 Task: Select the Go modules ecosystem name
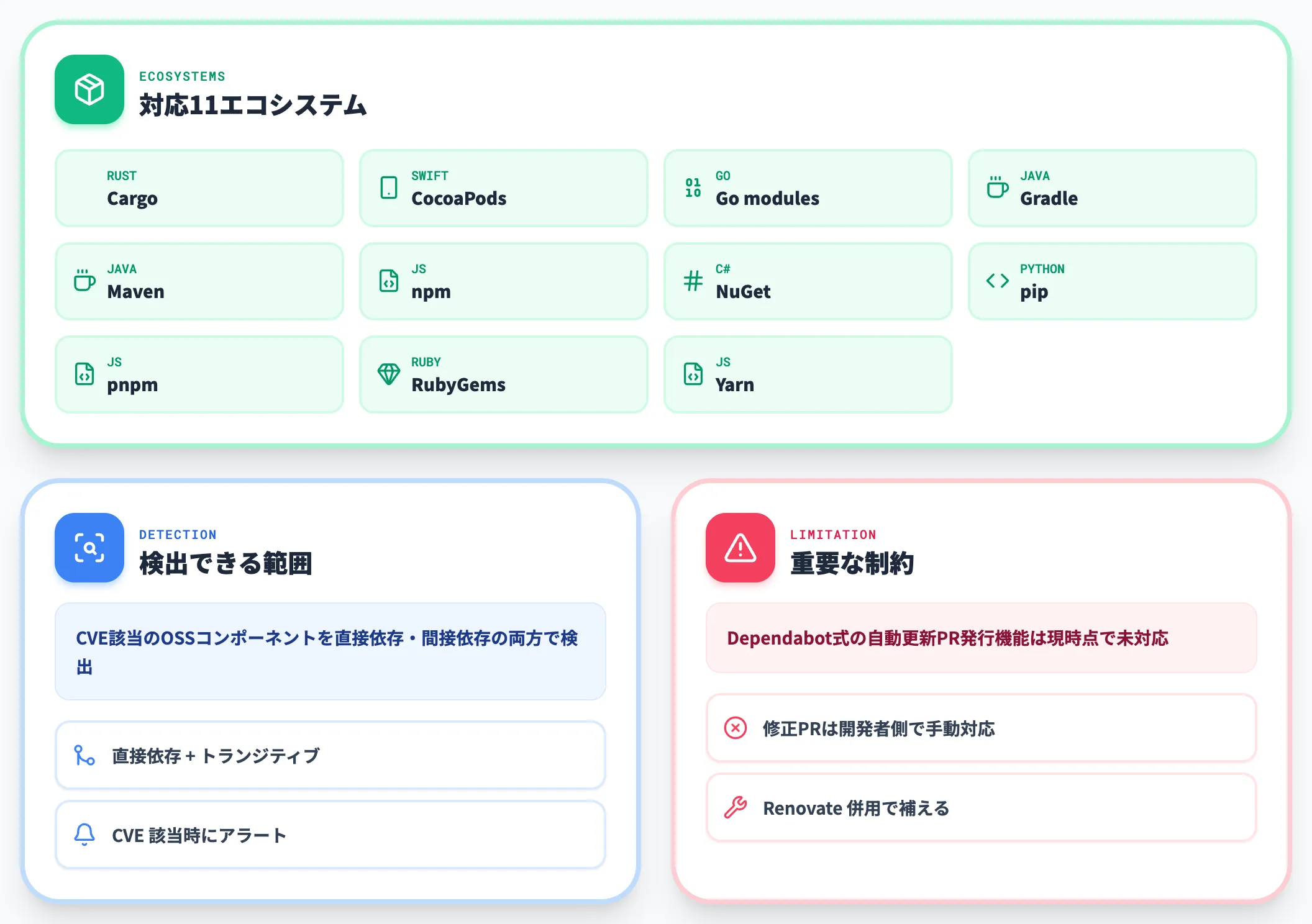pyautogui.click(x=768, y=199)
